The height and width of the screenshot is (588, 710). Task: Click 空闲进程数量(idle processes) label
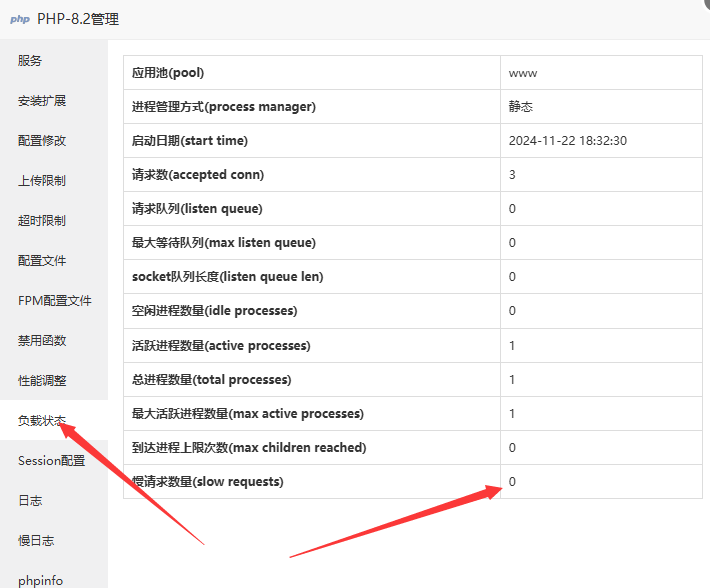(x=215, y=311)
